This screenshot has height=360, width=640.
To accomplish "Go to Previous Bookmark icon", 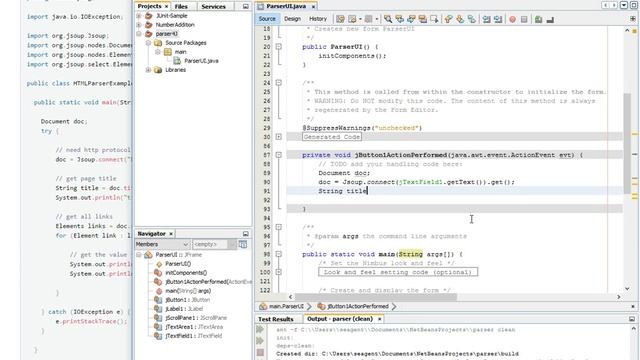I will [449, 19].
